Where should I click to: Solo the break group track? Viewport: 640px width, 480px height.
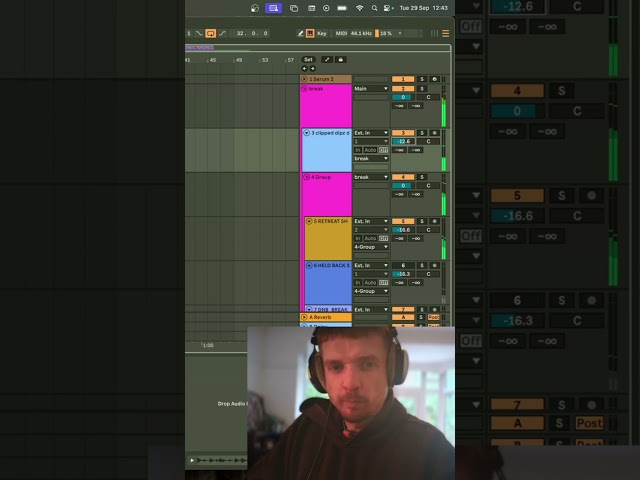click(x=422, y=89)
